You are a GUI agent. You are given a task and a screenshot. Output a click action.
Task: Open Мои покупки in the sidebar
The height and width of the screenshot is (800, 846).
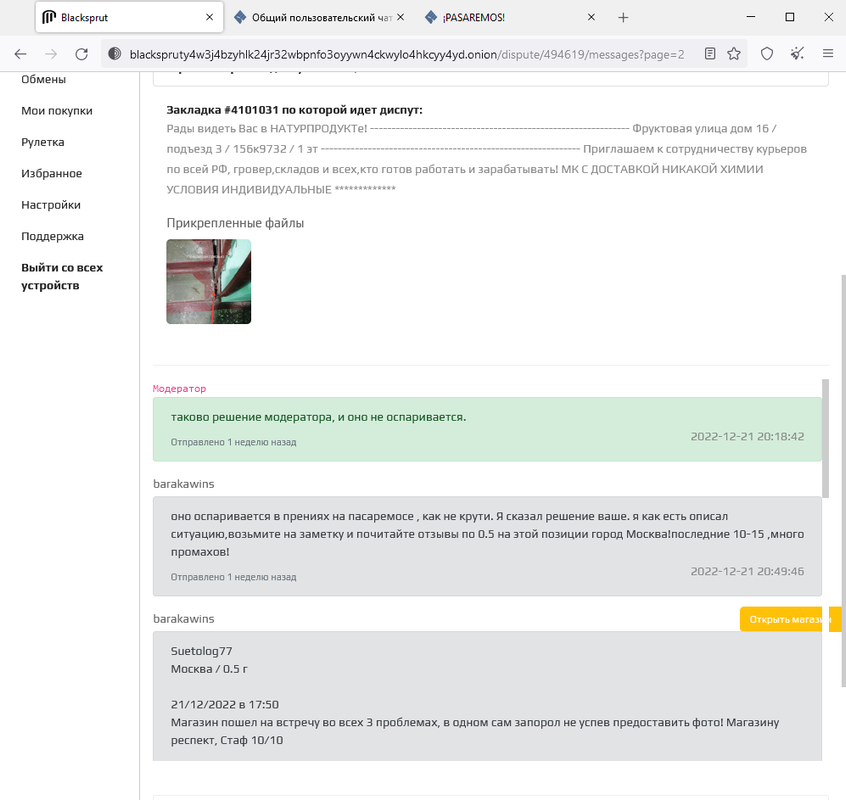[57, 111]
